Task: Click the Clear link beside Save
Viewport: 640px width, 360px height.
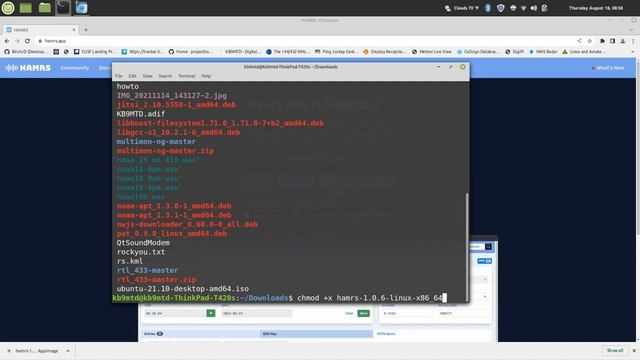Action: [349, 313]
